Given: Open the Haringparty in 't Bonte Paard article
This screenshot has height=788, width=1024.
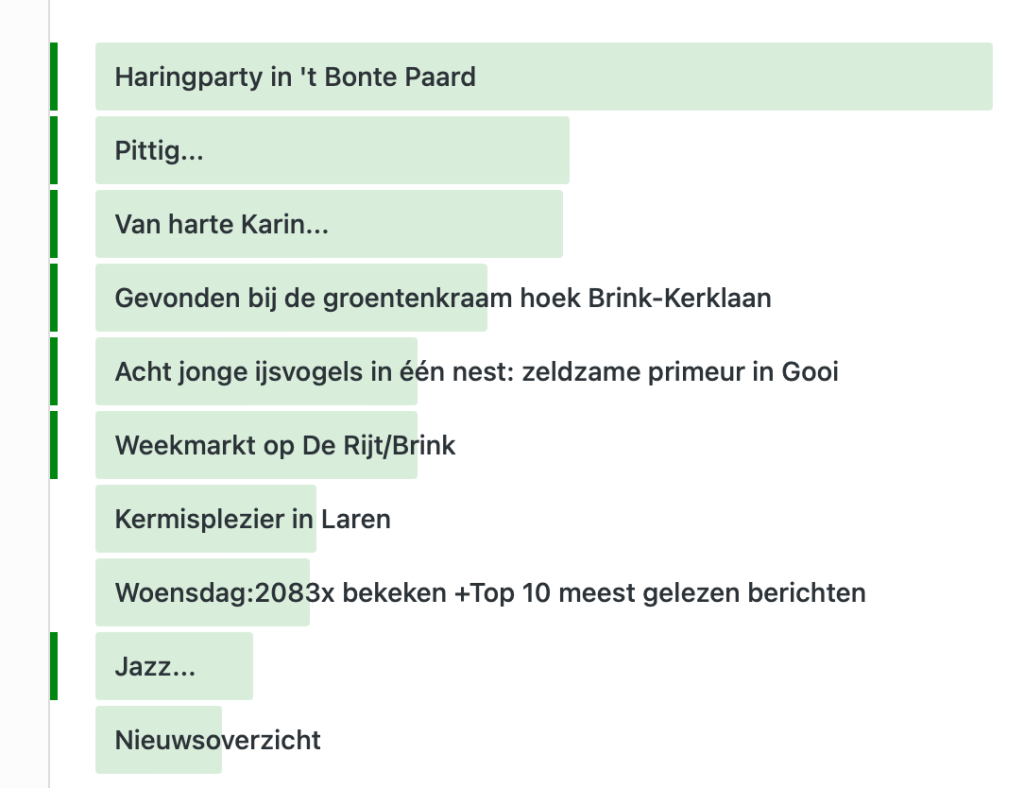Looking at the screenshot, I should [295, 77].
